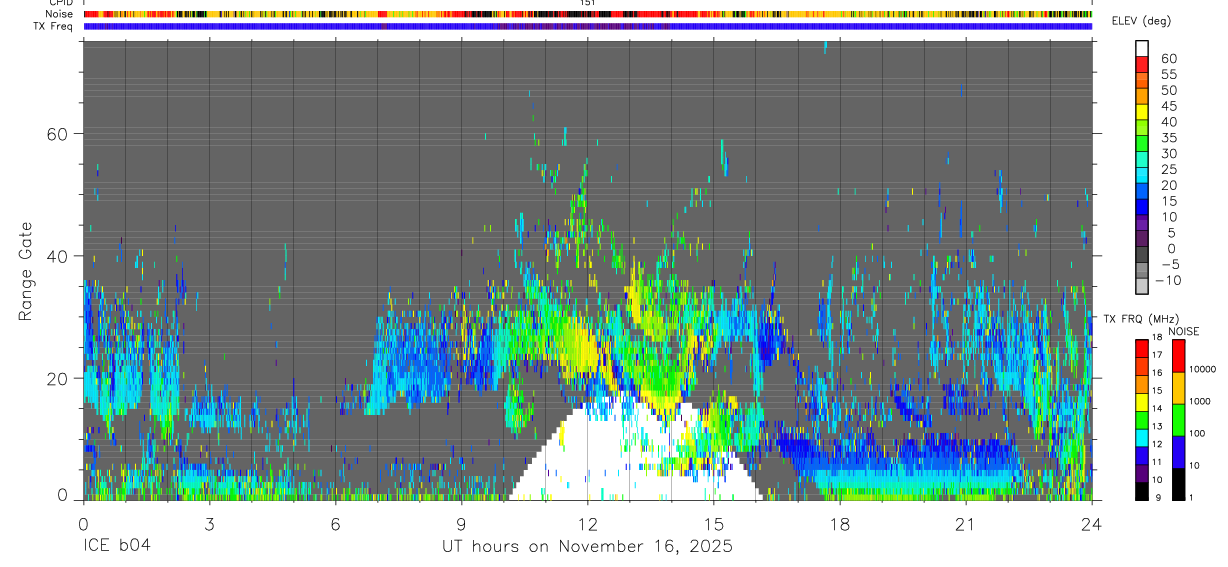Click the 'TX Freq' row label
Image resolution: width=1228 pixels, height=567 pixels.
pyautogui.click(x=54, y=26)
